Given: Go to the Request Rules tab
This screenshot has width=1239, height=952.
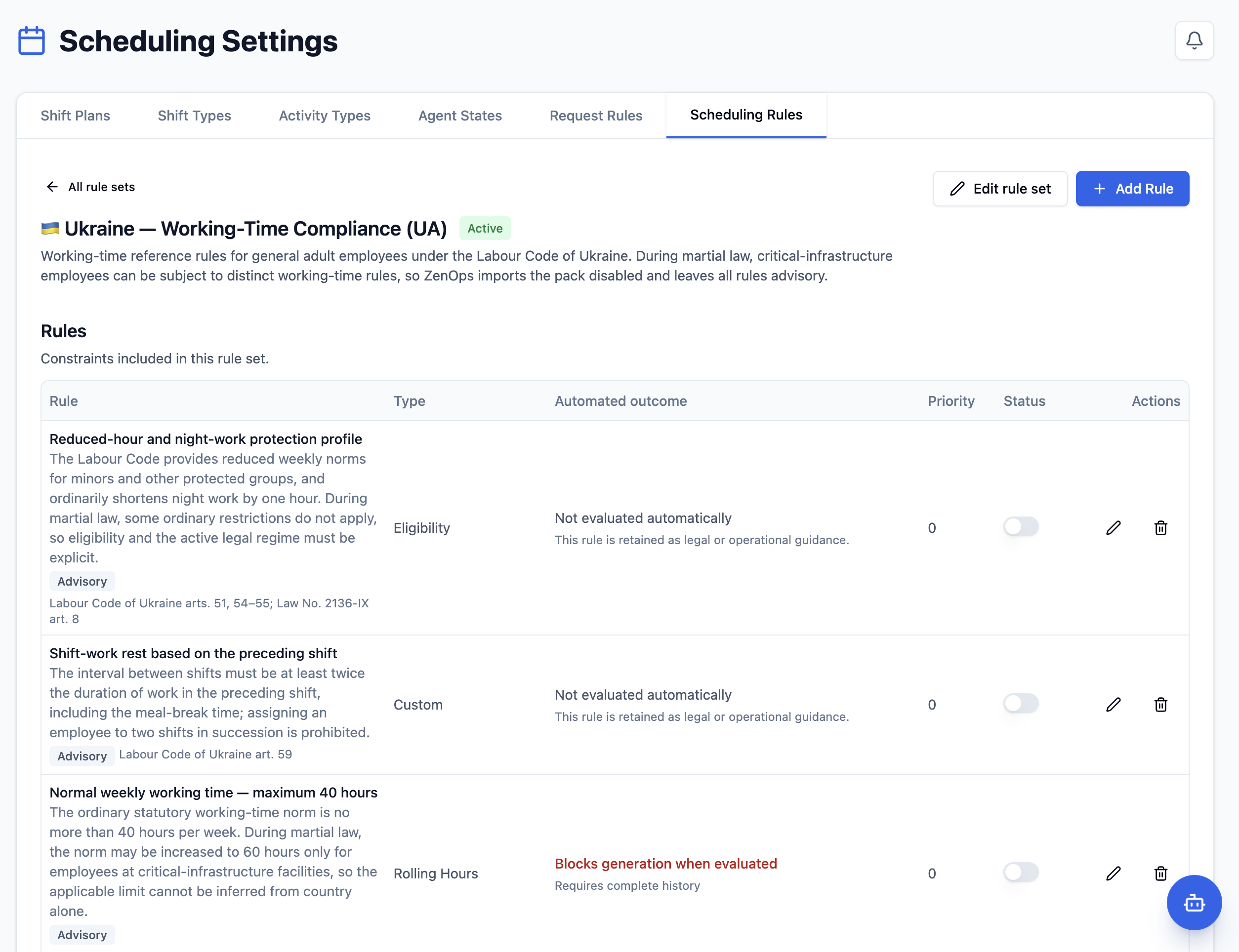Looking at the screenshot, I should pos(596,116).
